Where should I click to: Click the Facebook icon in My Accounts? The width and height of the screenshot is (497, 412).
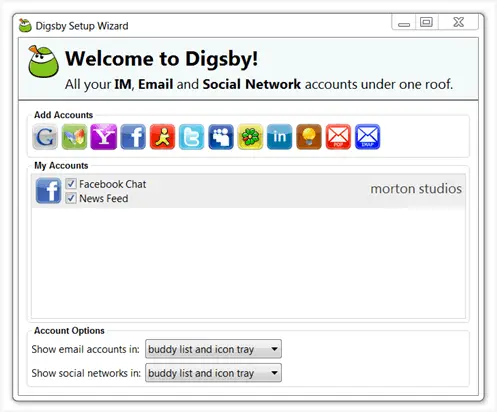tap(48, 191)
